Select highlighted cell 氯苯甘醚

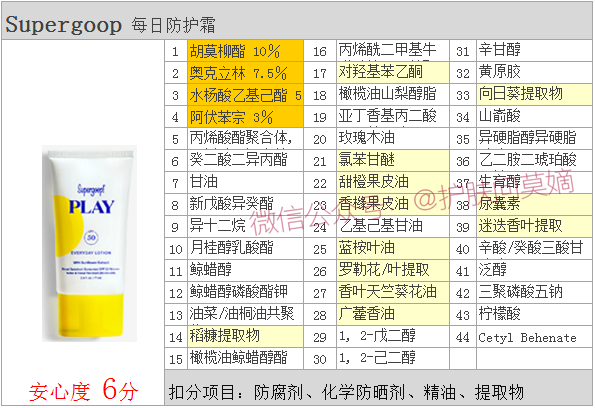[393, 161]
